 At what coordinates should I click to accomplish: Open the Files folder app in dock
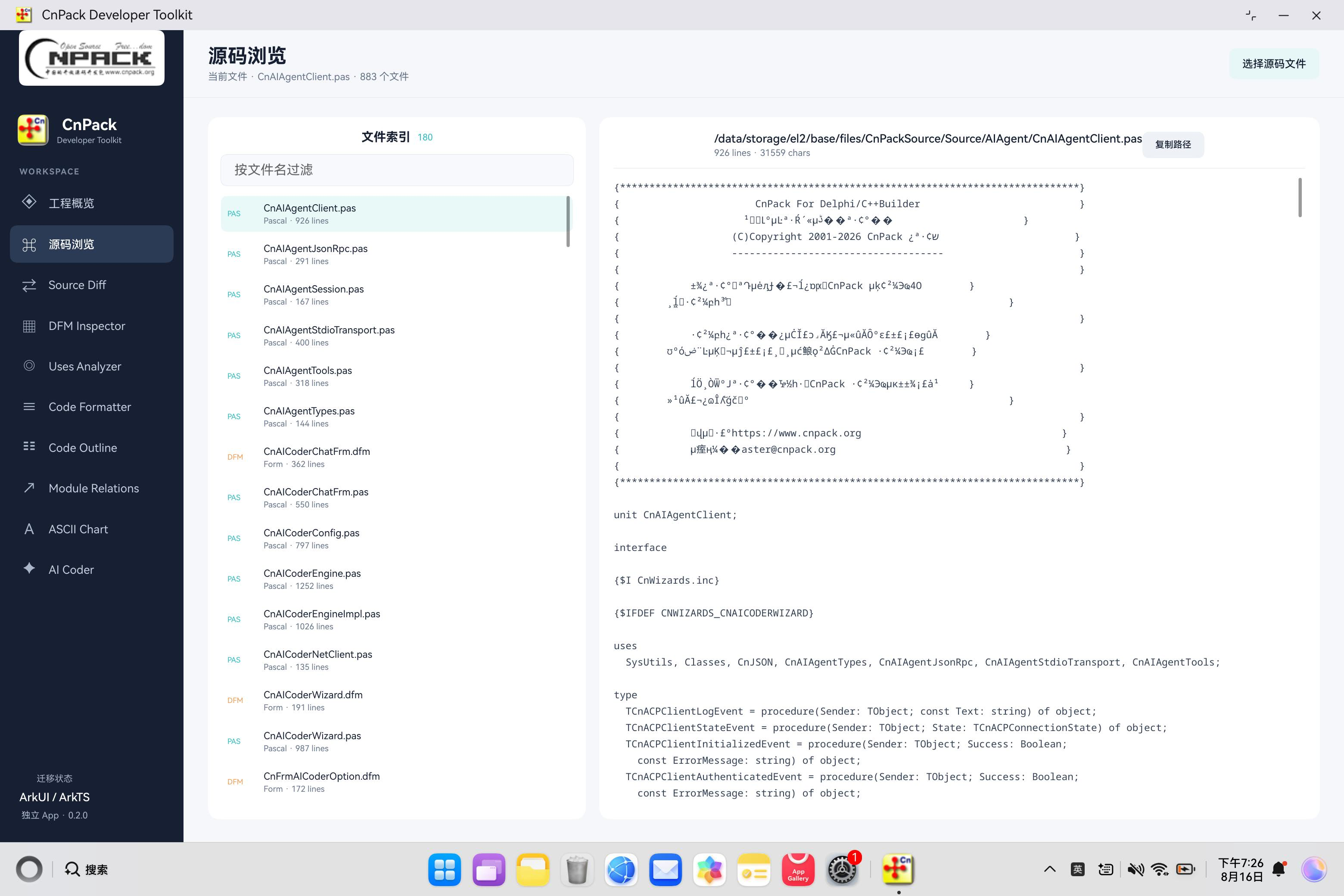coord(532,870)
